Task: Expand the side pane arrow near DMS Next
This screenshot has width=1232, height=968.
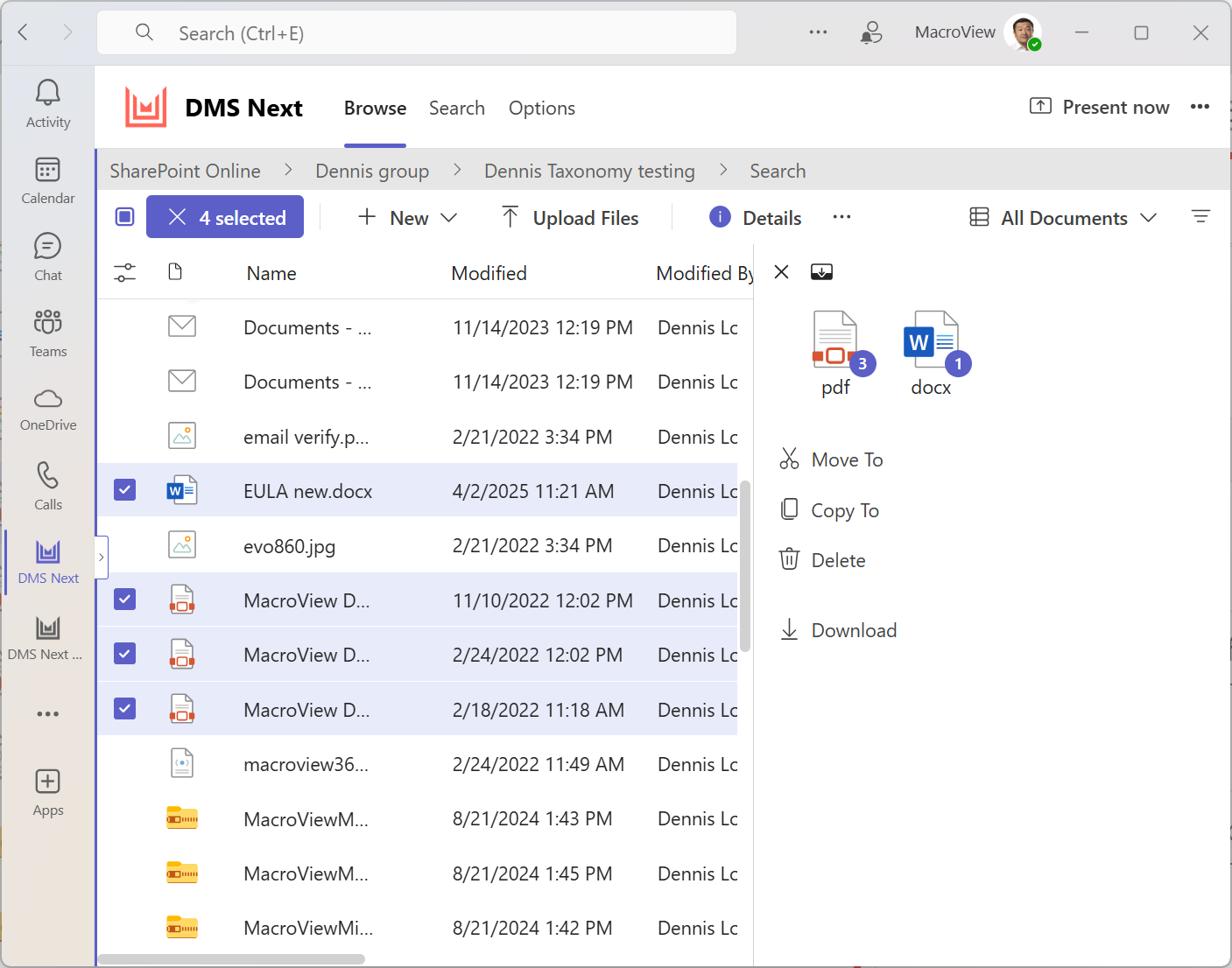Action: (x=102, y=557)
